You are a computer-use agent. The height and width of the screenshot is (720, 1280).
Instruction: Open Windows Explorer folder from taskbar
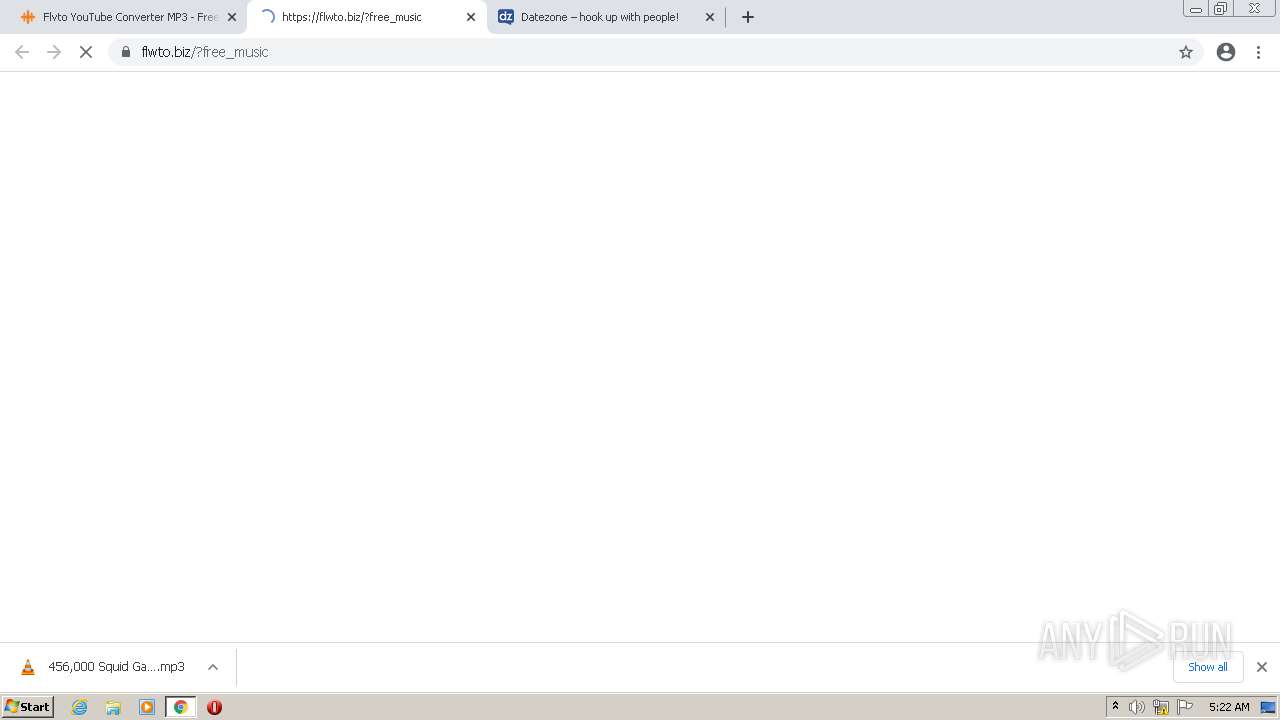point(113,707)
